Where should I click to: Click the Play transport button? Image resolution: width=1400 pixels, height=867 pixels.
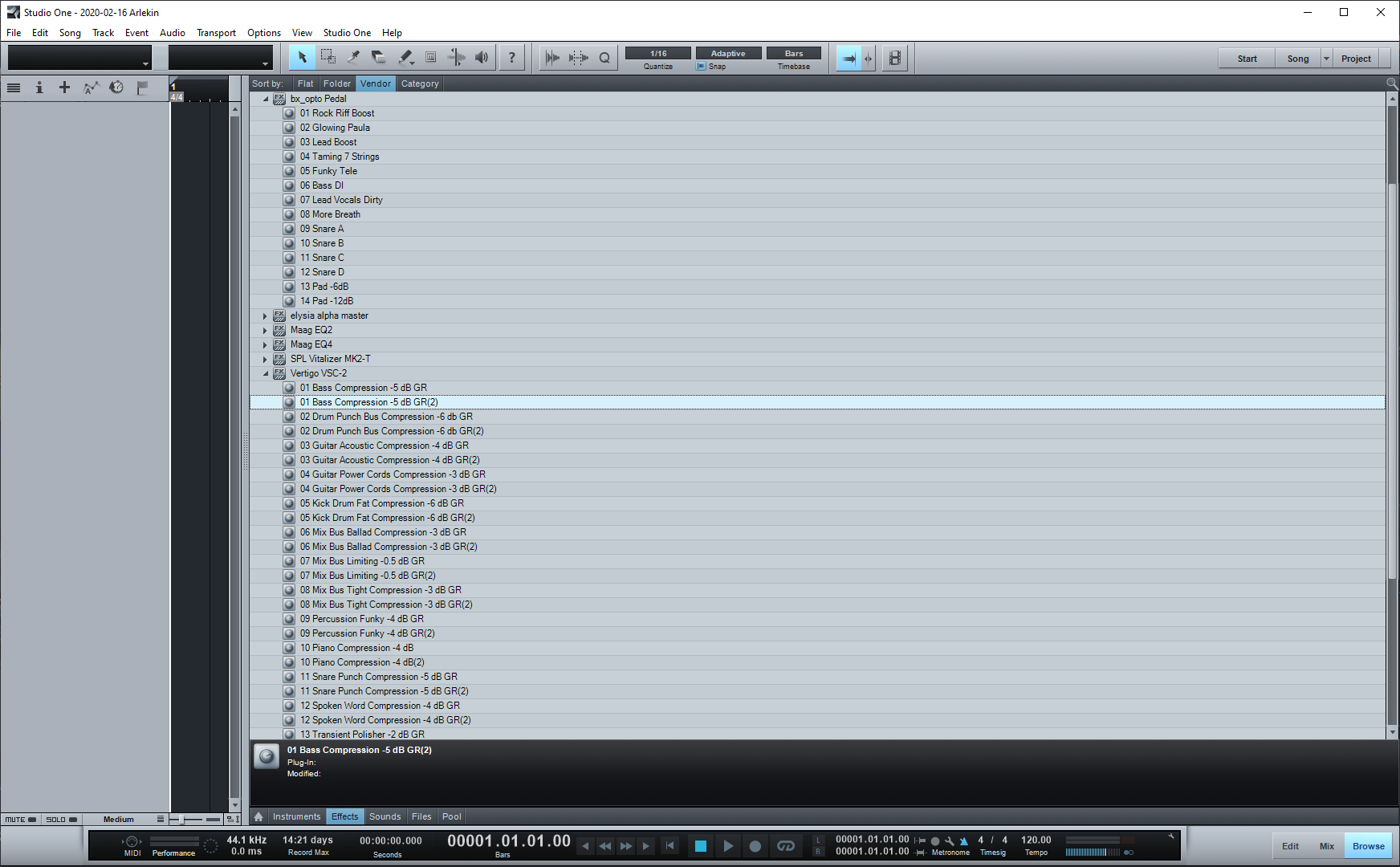727,846
